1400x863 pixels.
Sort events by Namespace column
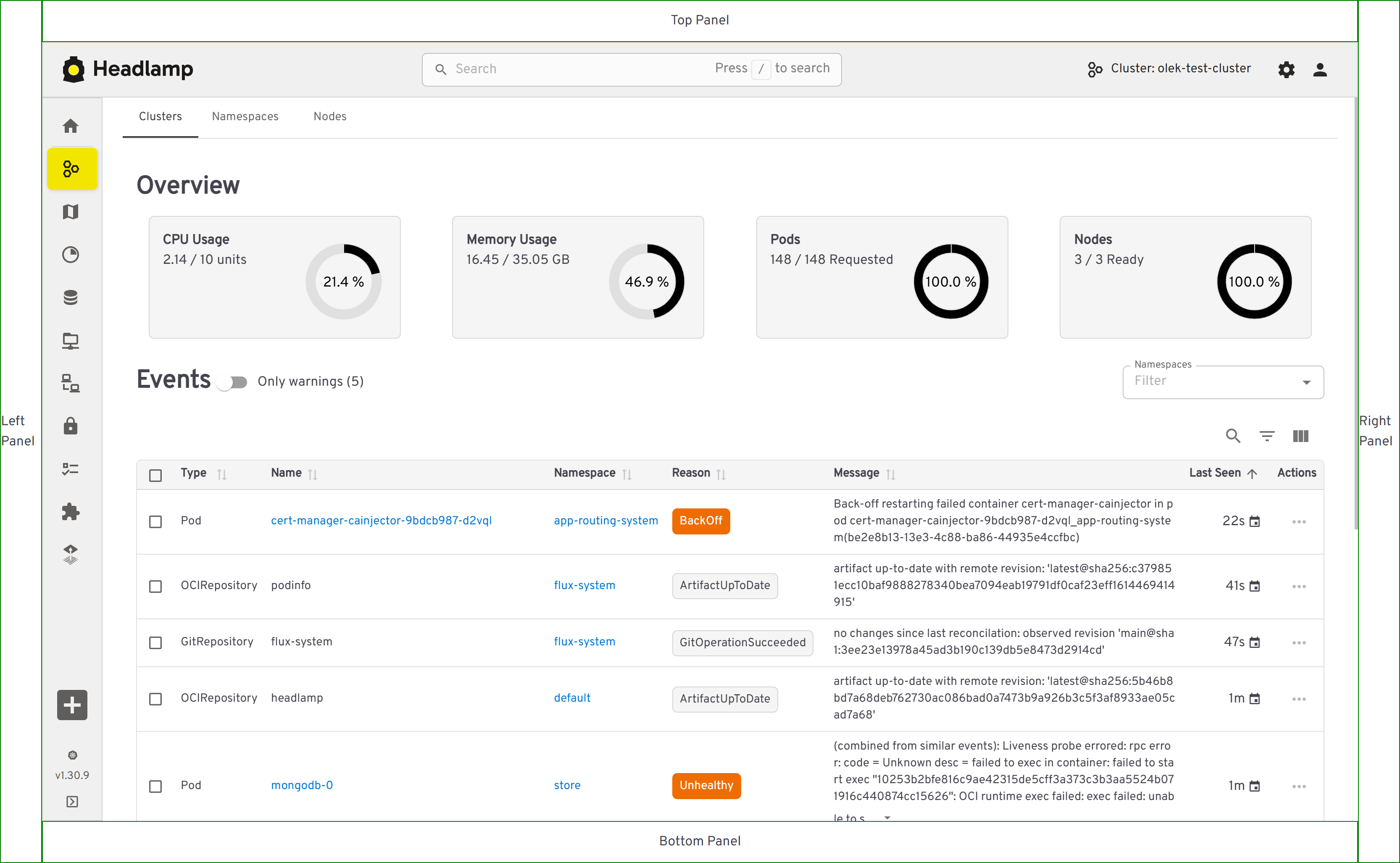pyautogui.click(x=626, y=474)
